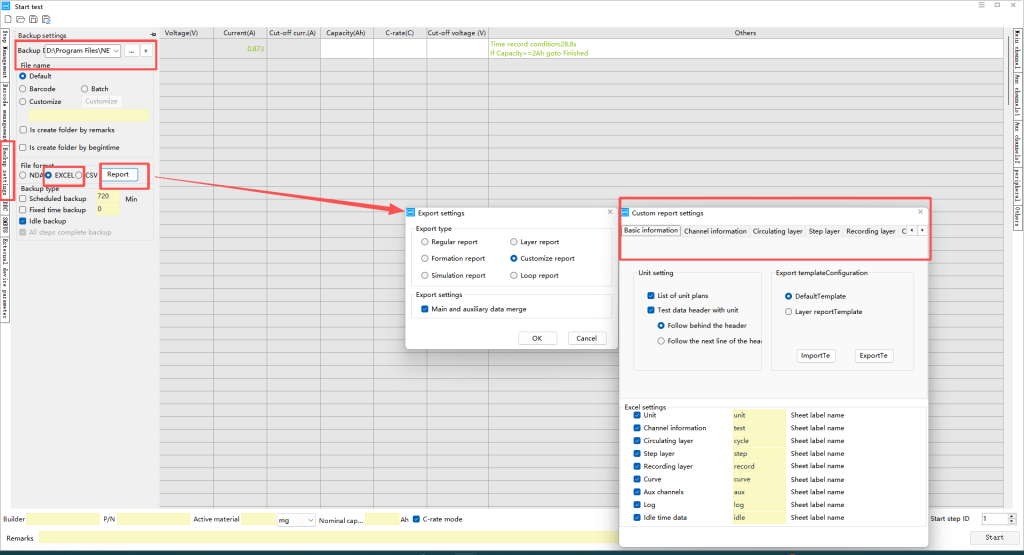The width and height of the screenshot is (1024, 555).
Task: Uncheck the Idle time data Excel setting
Action: coord(637,517)
